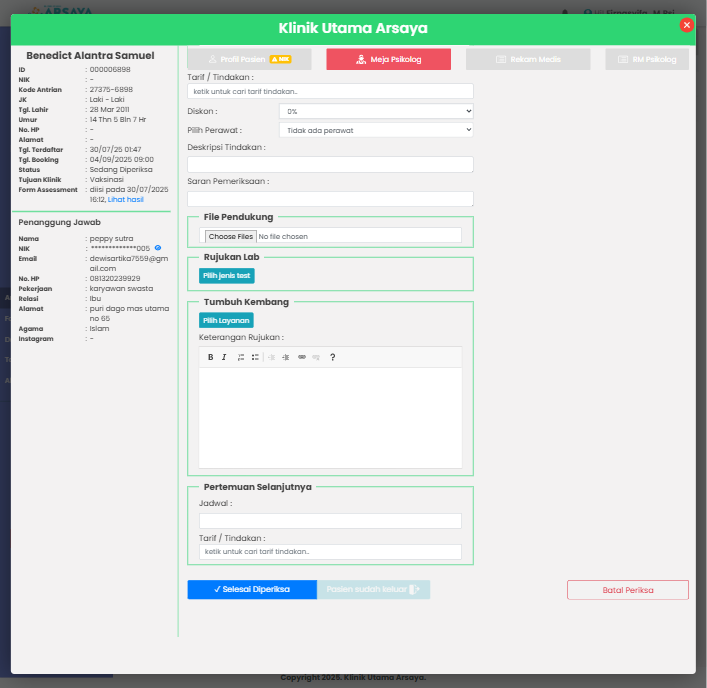Viewport: 707px width, 688px height.
Task: Insert bulleted list in editor toolbar
Action: click(x=255, y=357)
